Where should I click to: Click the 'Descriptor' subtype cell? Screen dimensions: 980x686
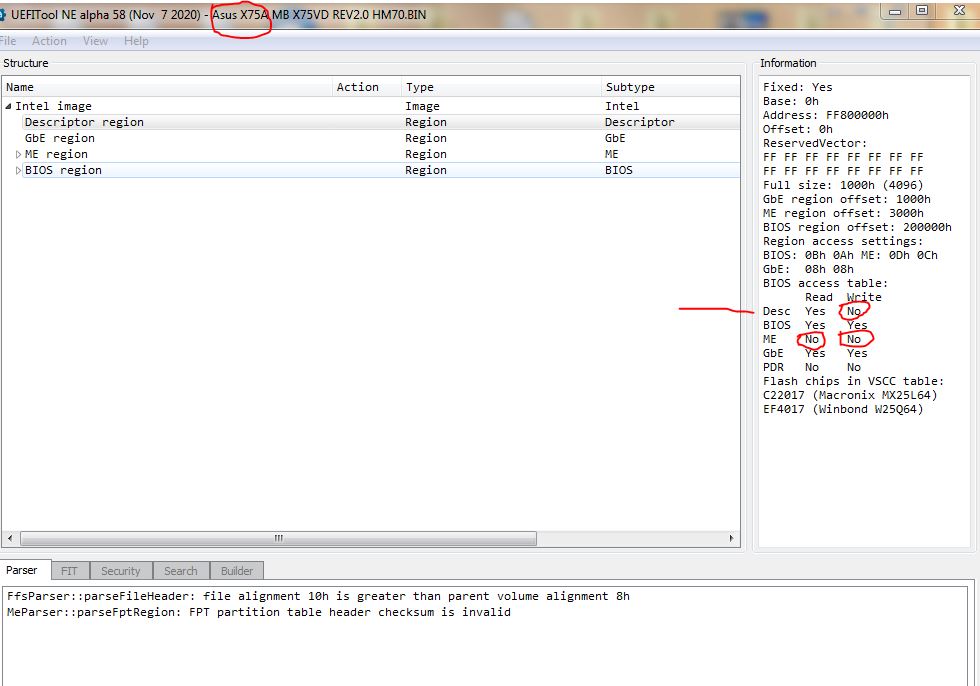pyautogui.click(x=639, y=122)
